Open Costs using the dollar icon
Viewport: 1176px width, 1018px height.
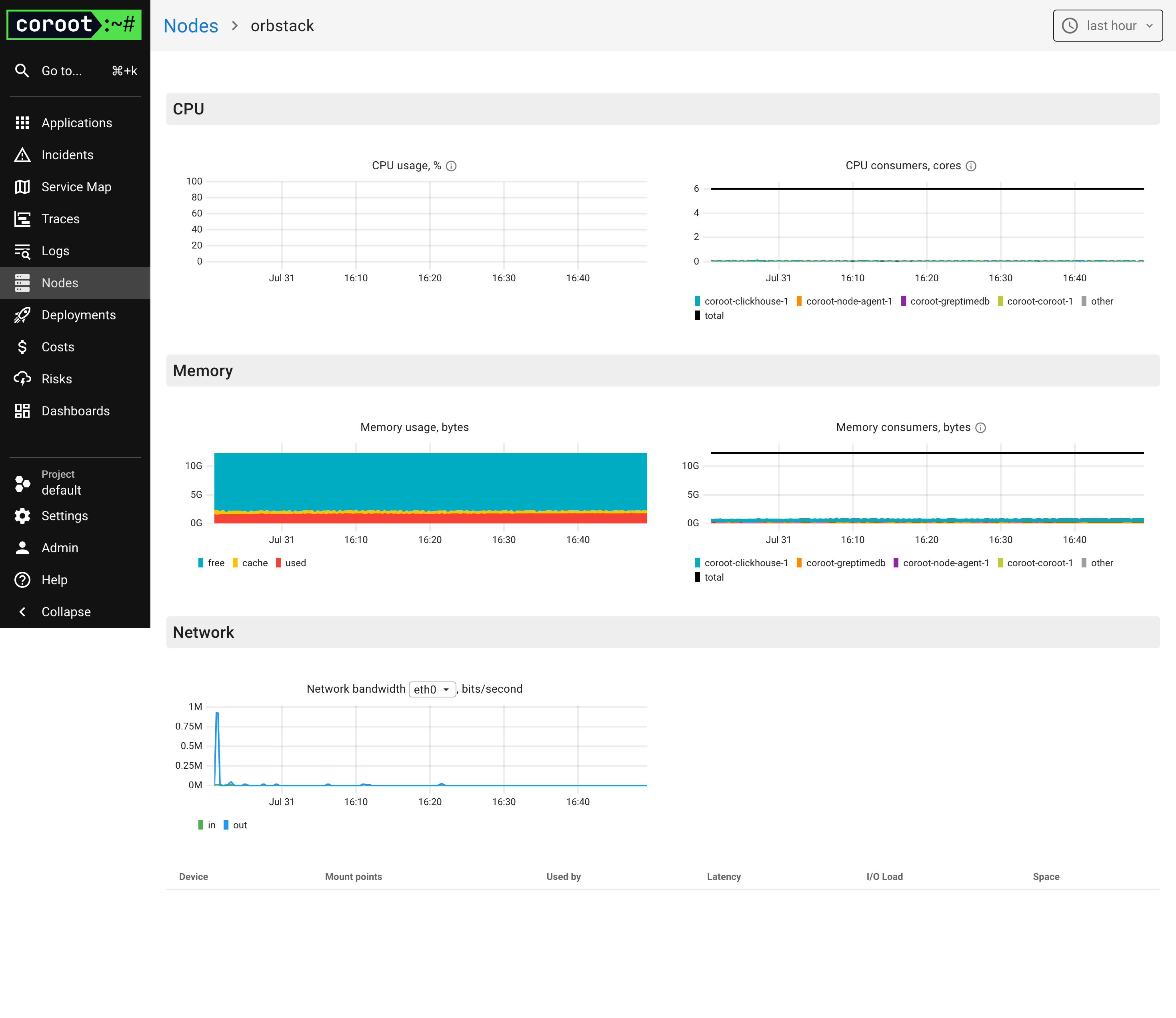[x=22, y=347]
